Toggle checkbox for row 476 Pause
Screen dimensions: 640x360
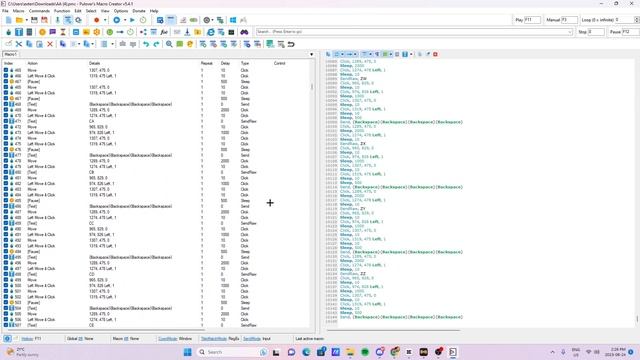coord(6,149)
